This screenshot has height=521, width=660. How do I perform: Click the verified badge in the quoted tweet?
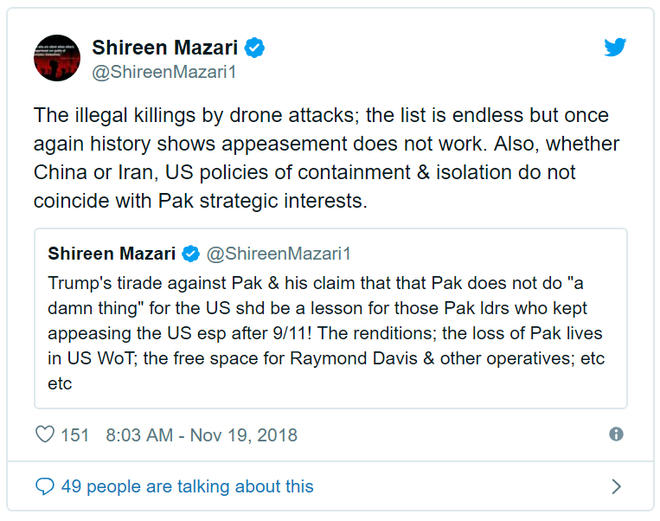191,254
